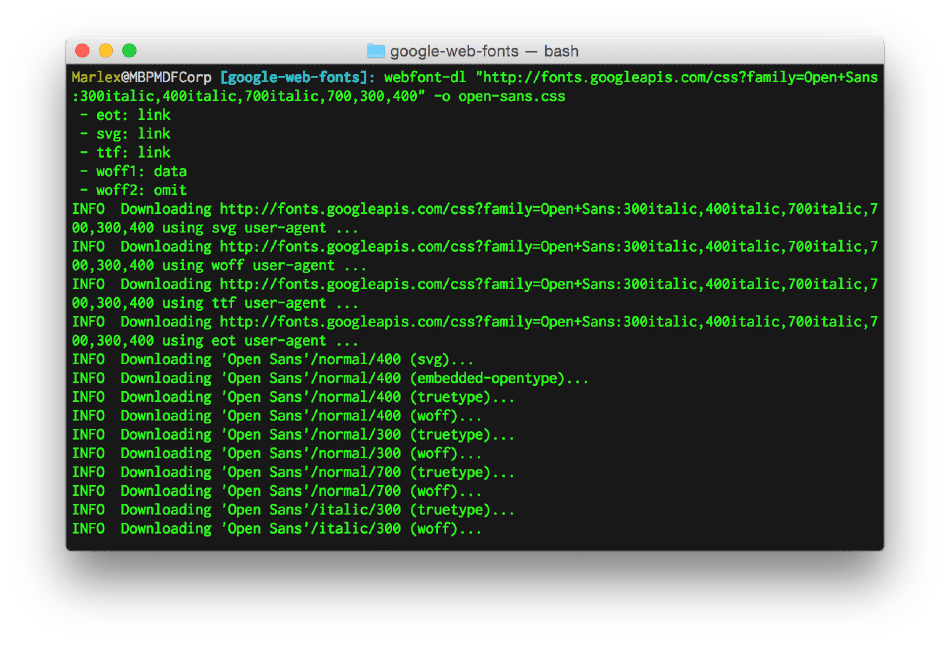Click the 'google-web-fonts — bash' window title

484,51
